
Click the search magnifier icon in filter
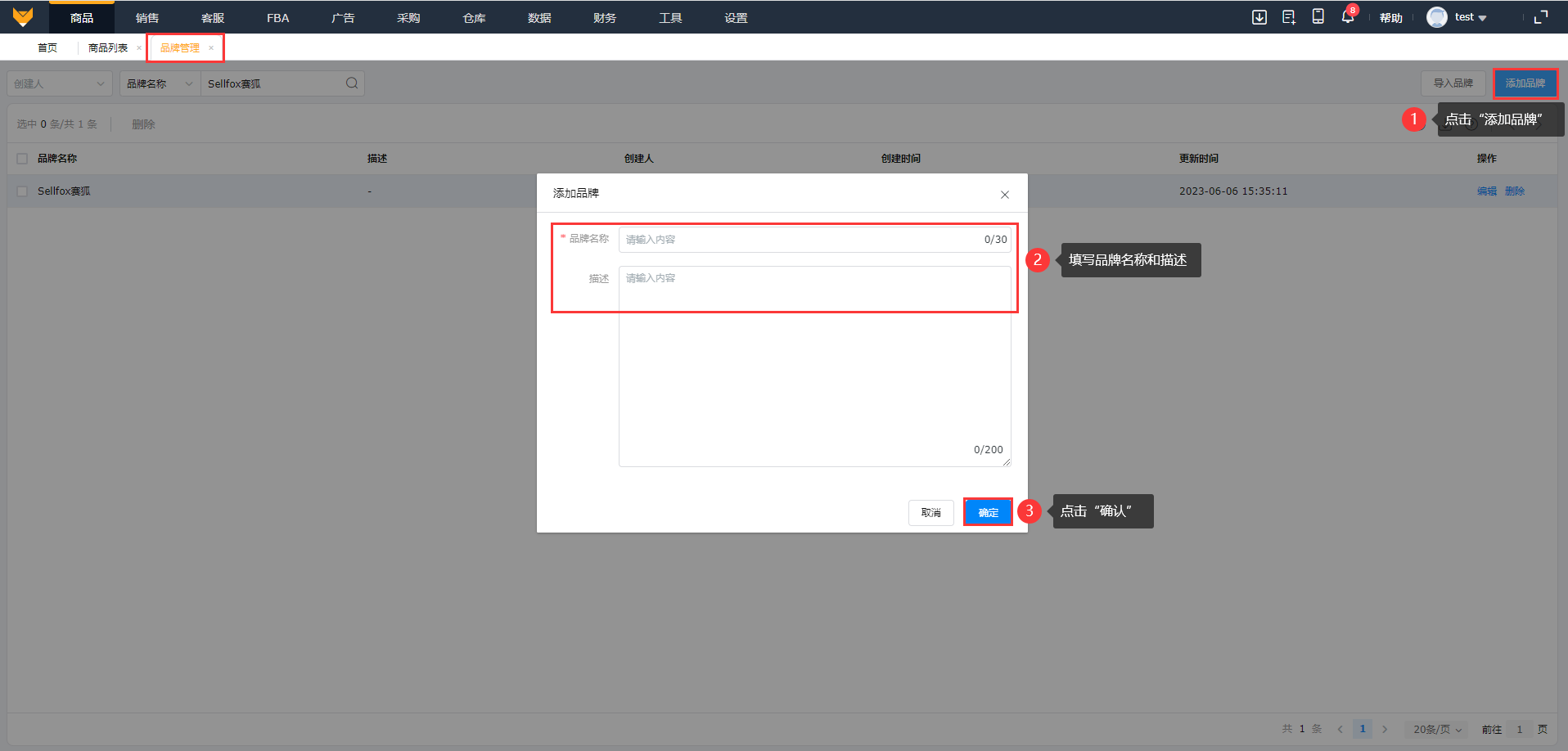point(352,83)
